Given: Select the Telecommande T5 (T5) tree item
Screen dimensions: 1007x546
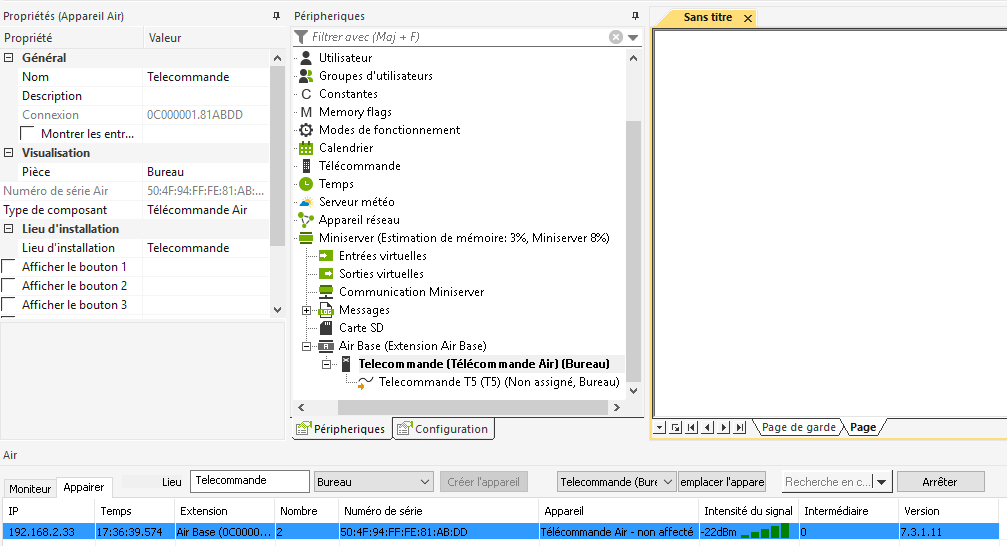Looking at the screenshot, I should point(499,382).
